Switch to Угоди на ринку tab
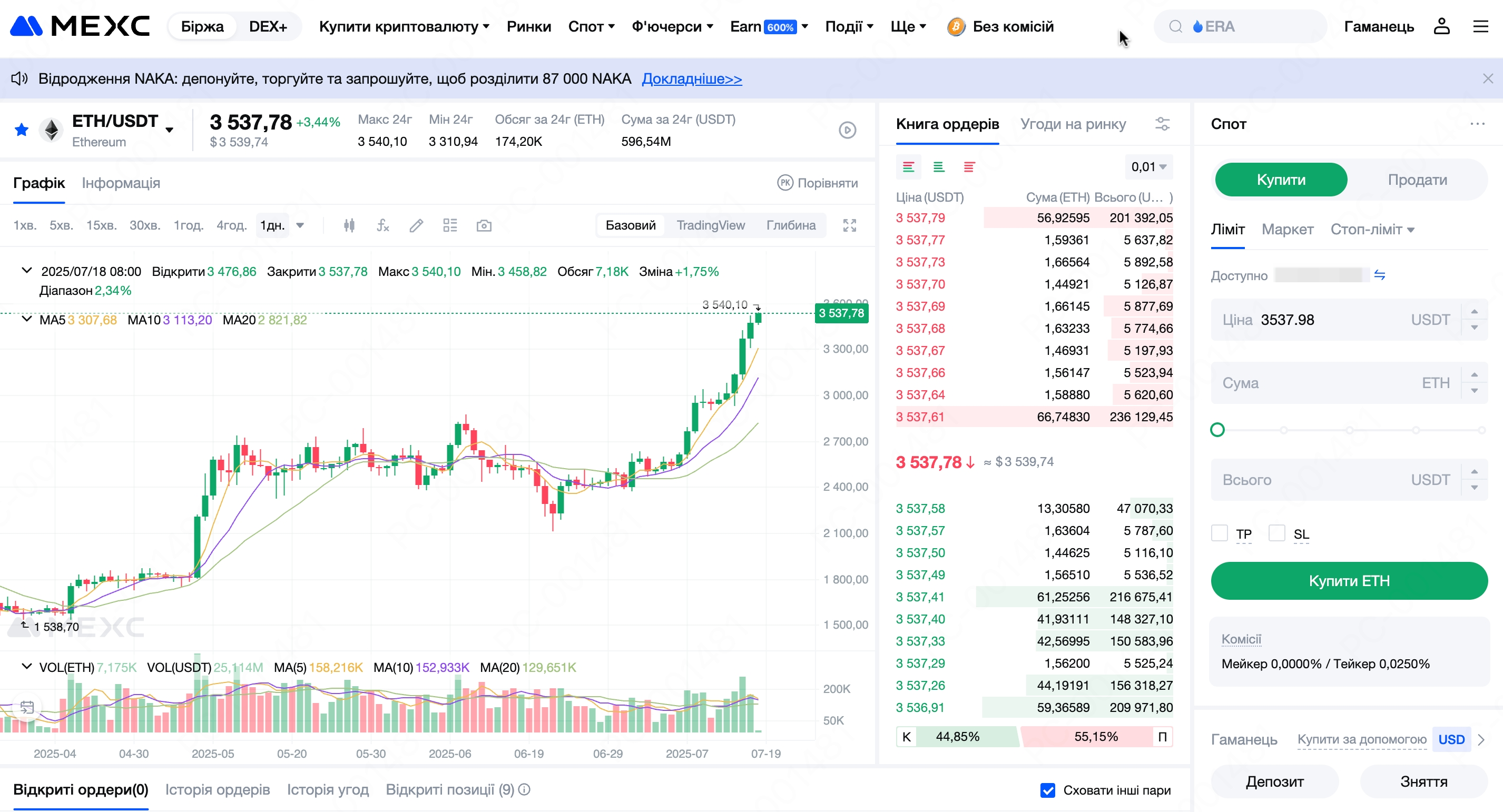Screen dimensions: 1503x812 coord(1073,124)
